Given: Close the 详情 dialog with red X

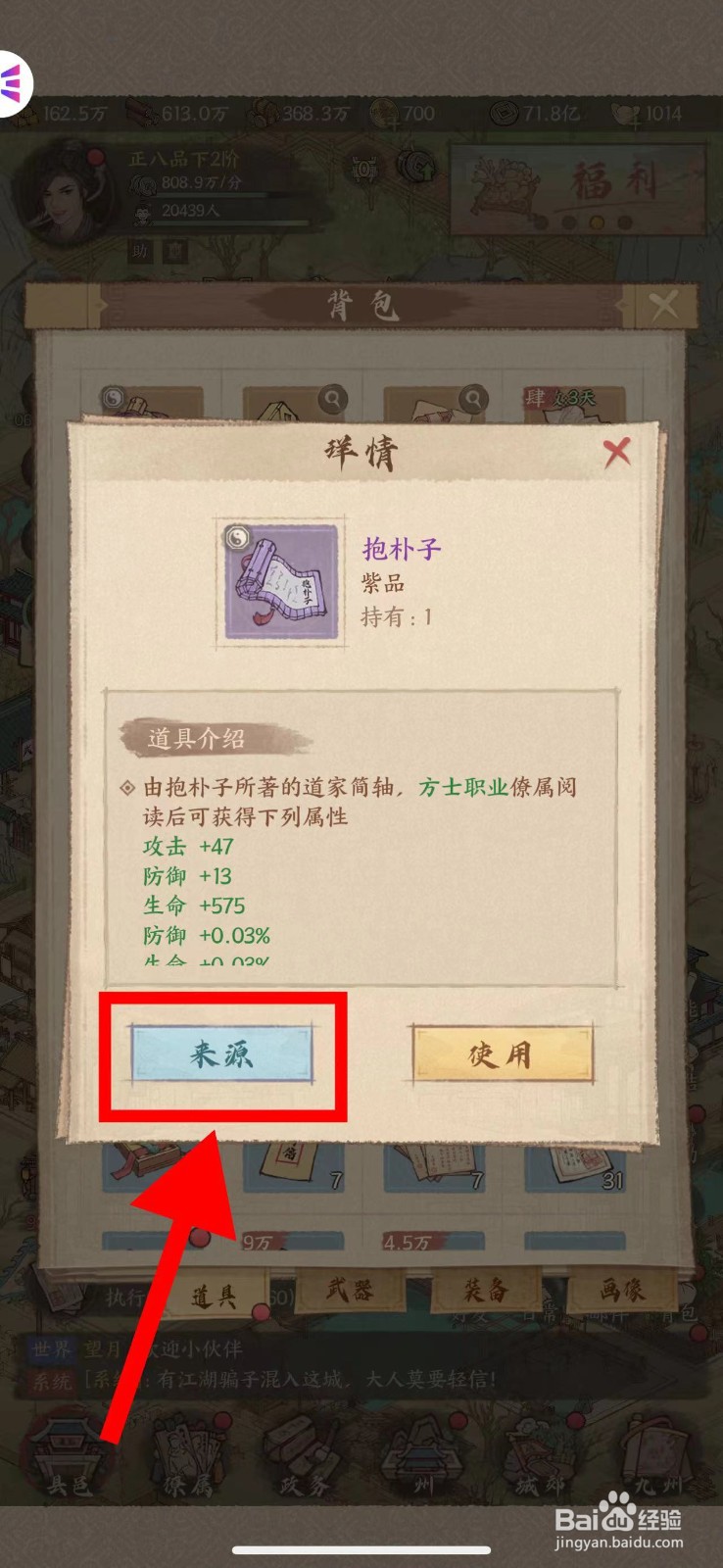Looking at the screenshot, I should point(616,452).
